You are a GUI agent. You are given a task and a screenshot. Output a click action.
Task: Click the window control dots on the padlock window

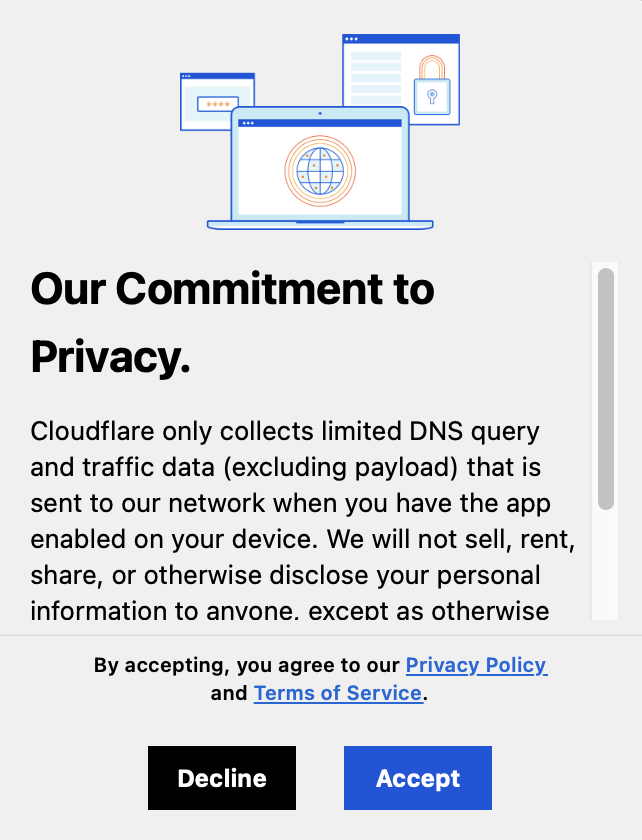[x=352, y=40]
